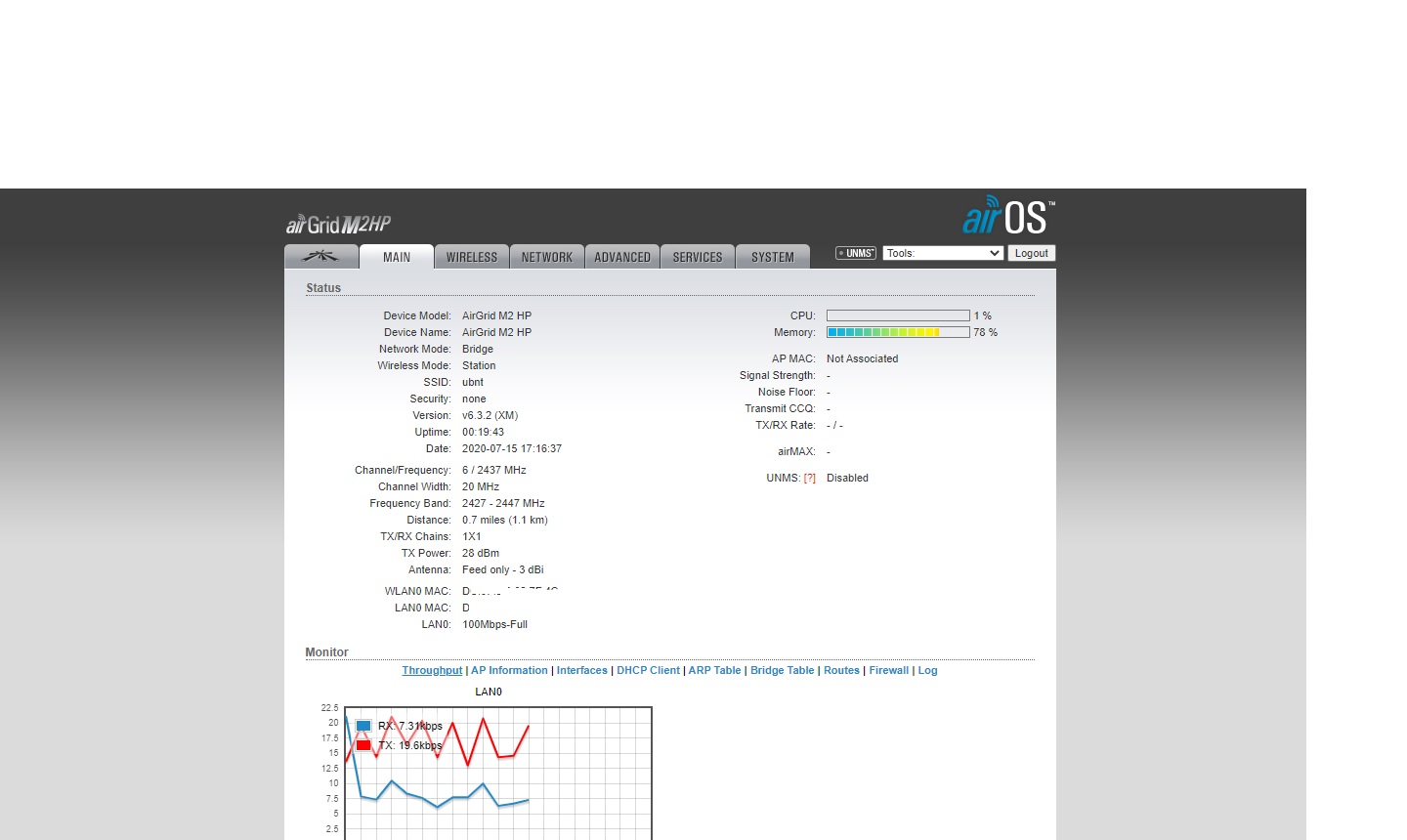Click the blue RX legend swatch

coord(363,726)
